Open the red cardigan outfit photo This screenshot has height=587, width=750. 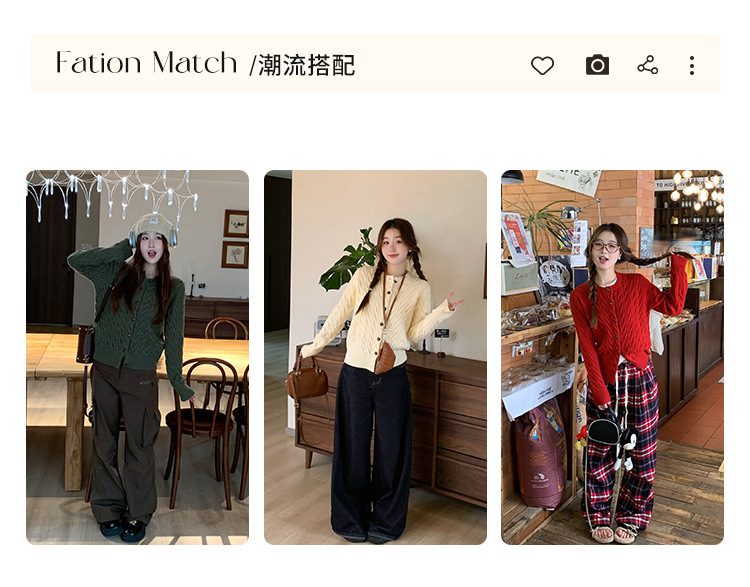pyautogui.click(x=612, y=357)
